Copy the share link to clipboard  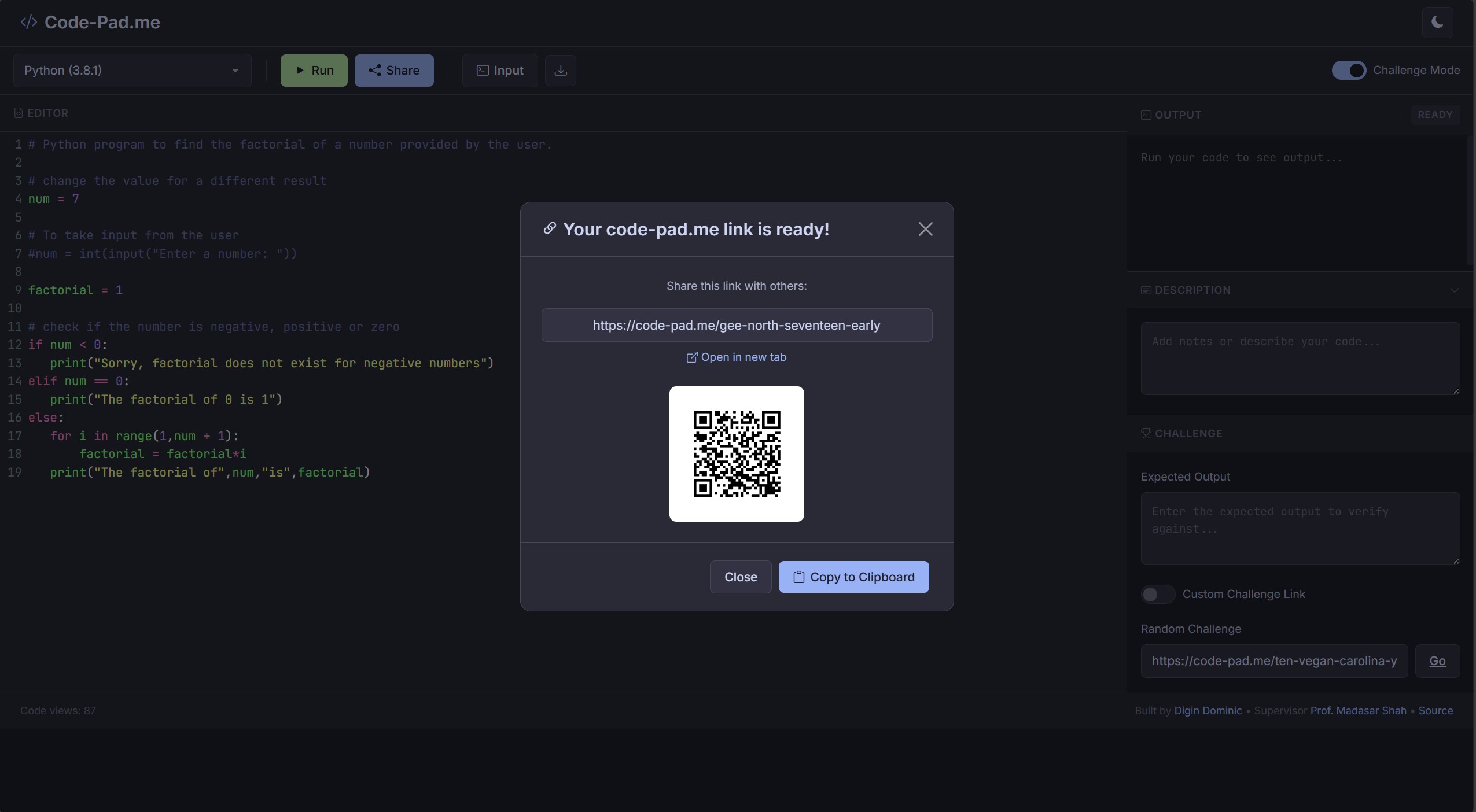pos(853,577)
